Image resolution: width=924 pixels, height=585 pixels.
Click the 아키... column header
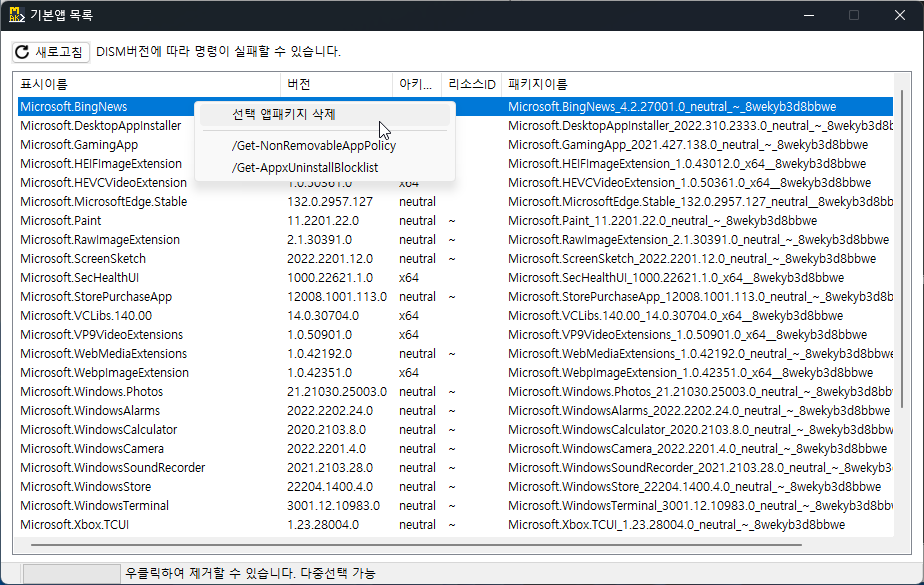pos(417,84)
